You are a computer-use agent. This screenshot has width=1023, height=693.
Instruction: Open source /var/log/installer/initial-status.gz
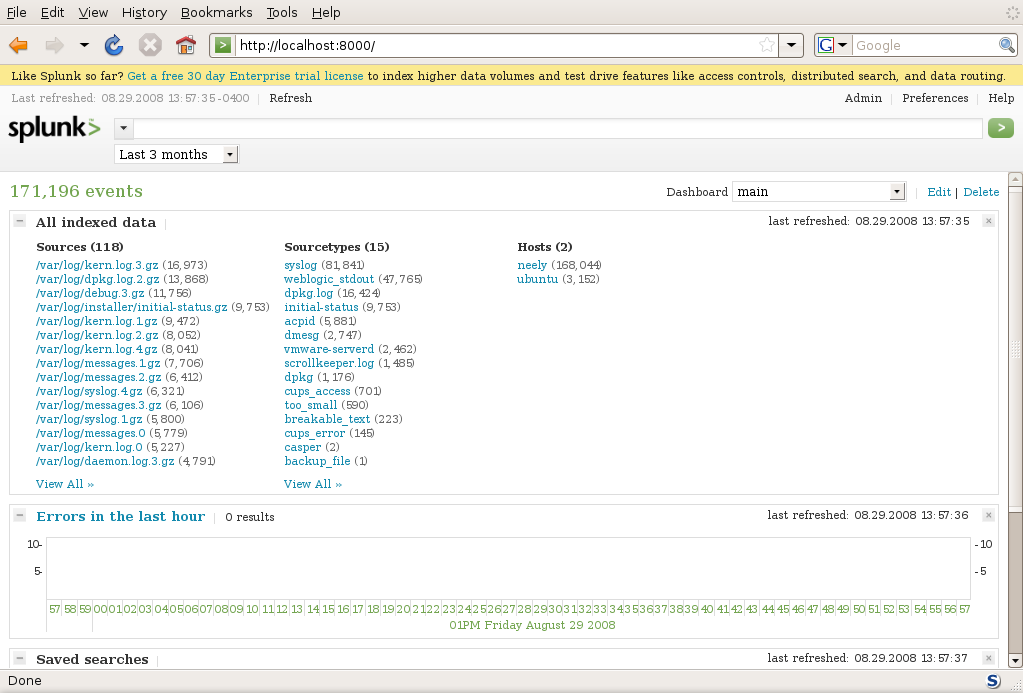132,307
